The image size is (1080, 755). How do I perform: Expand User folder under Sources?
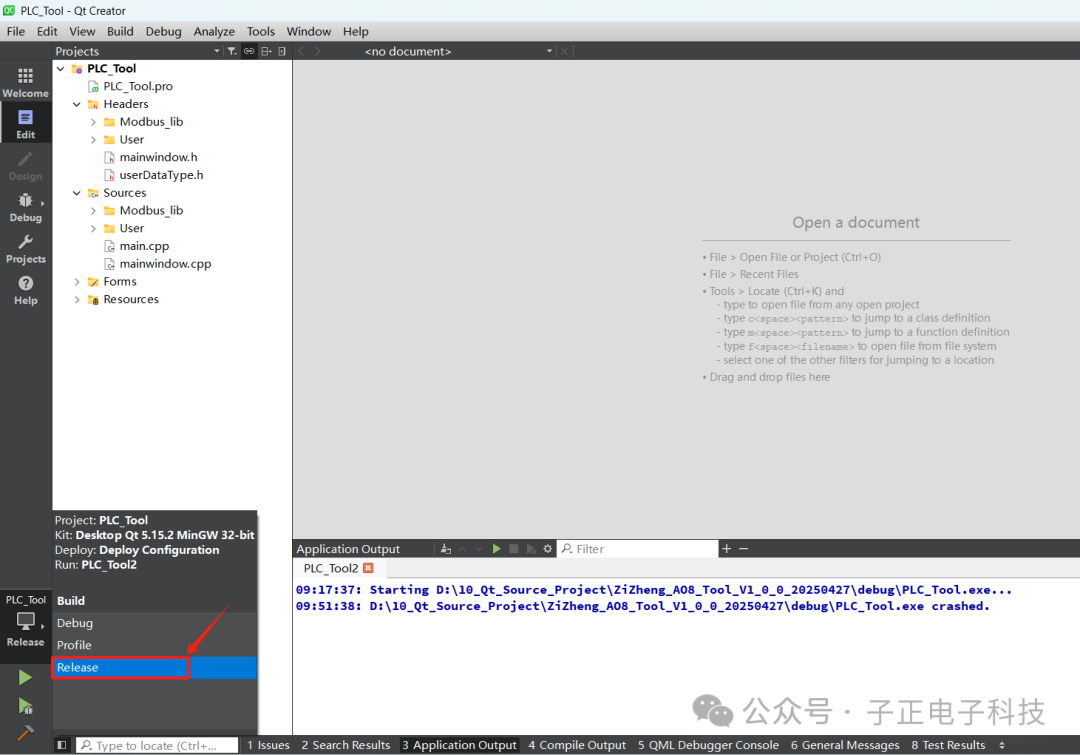pyautogui.click(x=93, y=229)
